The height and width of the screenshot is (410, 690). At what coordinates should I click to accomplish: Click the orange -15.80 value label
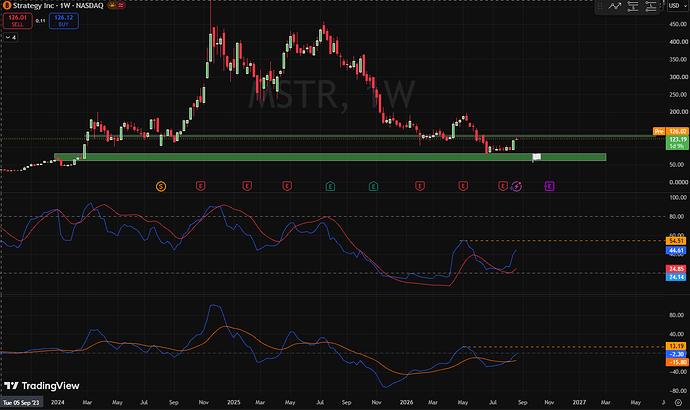677,362
